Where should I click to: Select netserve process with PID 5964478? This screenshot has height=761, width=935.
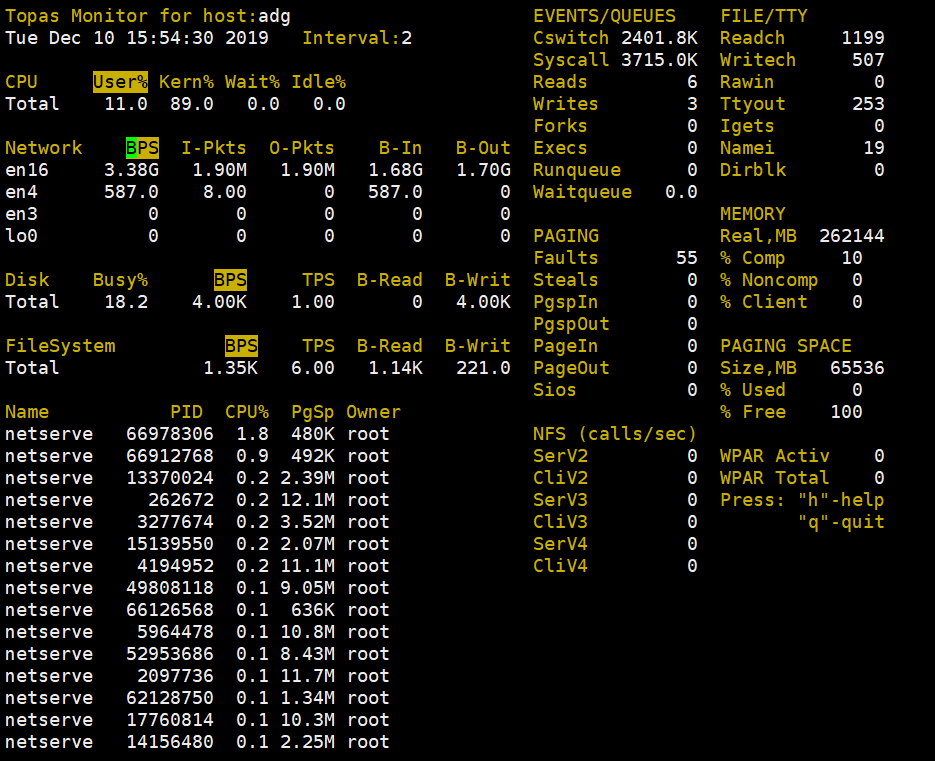(197, 633)
